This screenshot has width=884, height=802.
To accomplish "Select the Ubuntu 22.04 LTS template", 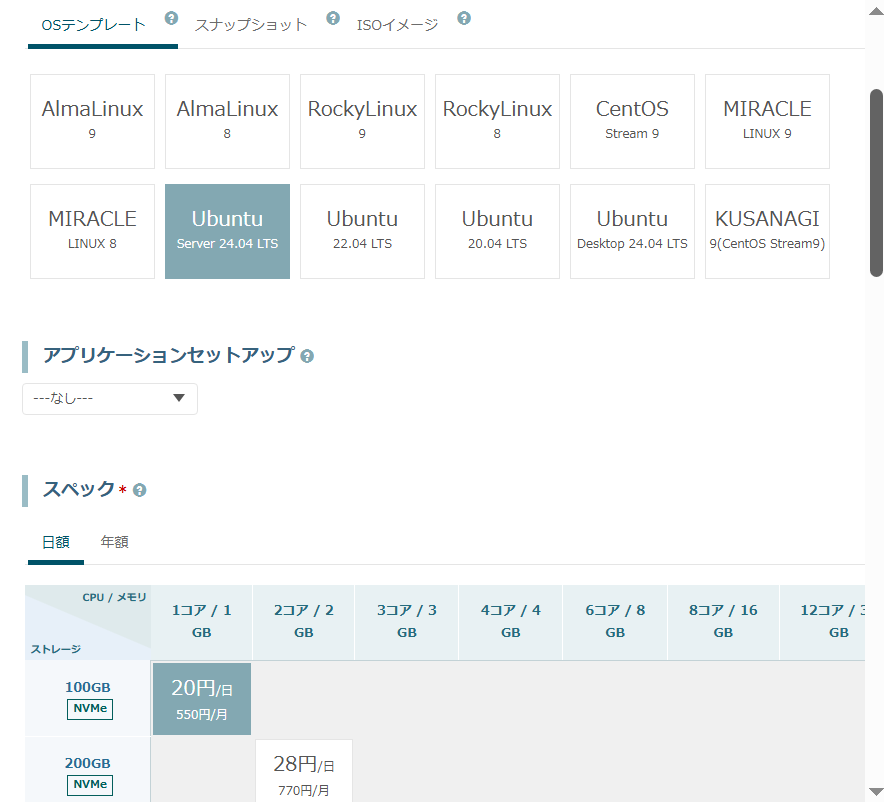I will click(362, 231).
